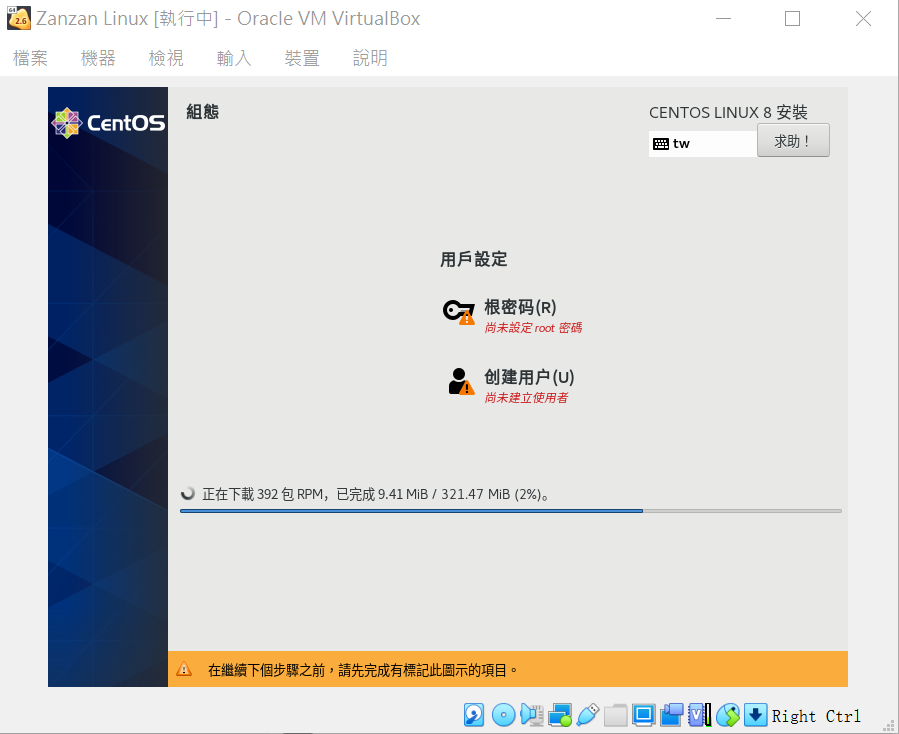Click the RPM download progress bar
Image resolution: width=899 pixels, height=734 pixels.
pos(510,510)
